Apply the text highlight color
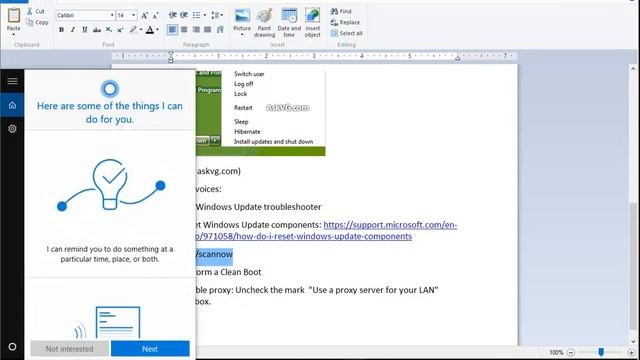Image resolution: width=640 pixels, height=360 pixels. pos(133,30)
